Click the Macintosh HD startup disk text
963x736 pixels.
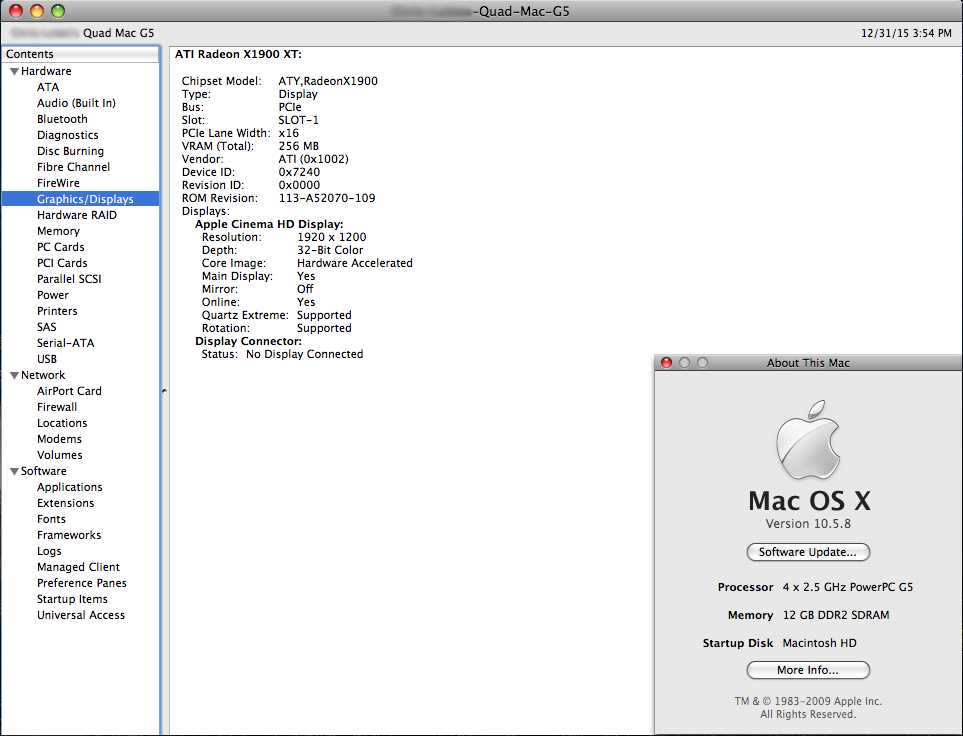[819, 643]
